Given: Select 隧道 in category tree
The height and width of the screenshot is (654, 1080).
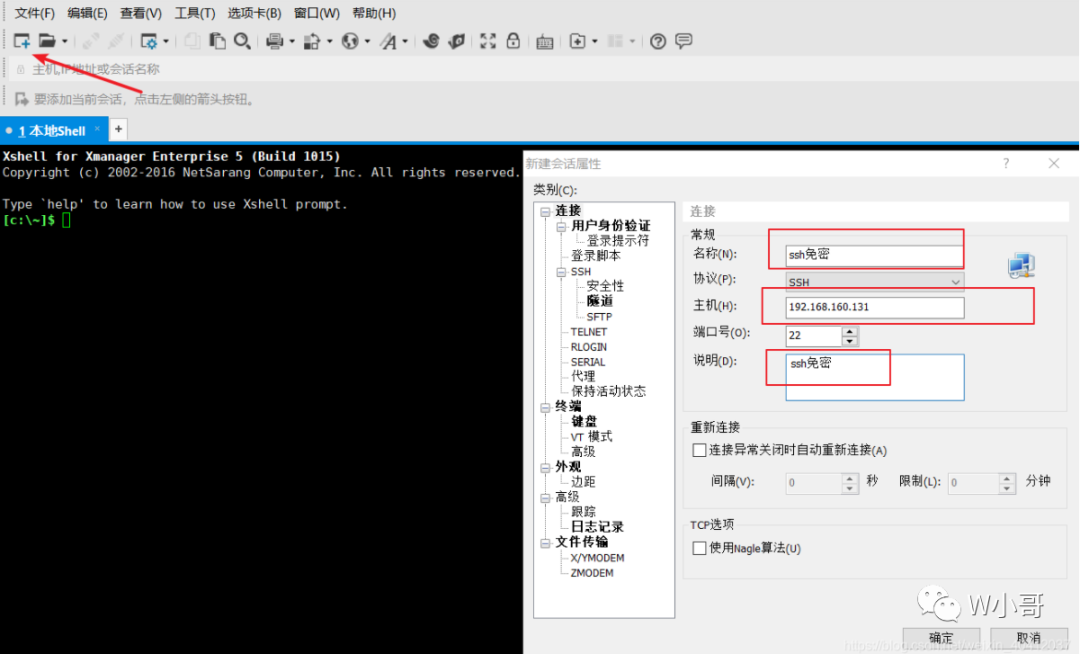Looking at the screenshot, I should pos(599,301).
